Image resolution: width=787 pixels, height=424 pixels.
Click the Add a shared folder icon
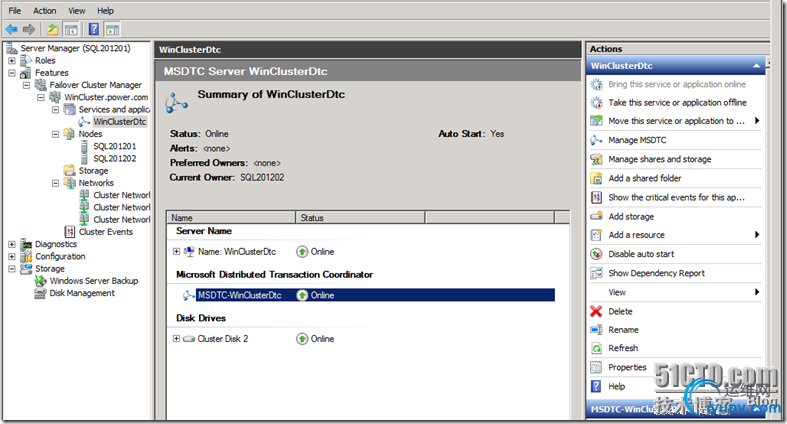coord(596,178)
